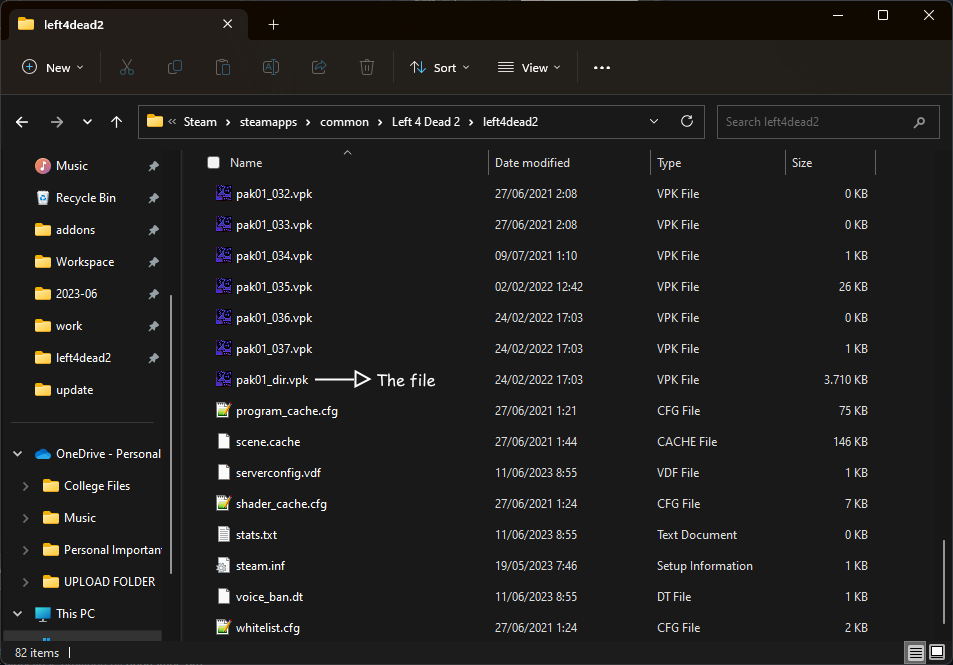Click the Copy icon in toolbar
The height and width of the screenshot is (665, 953).
[175, 67]
